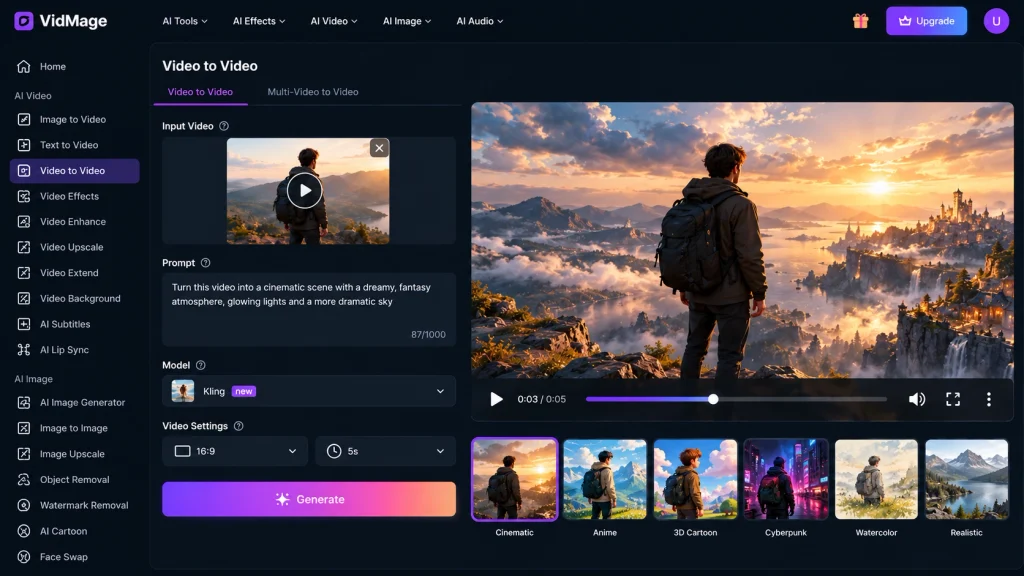This screenshot has height=576, width=1024.
Task: Click the Image Upscale sidebar icon
Action: 24,454
